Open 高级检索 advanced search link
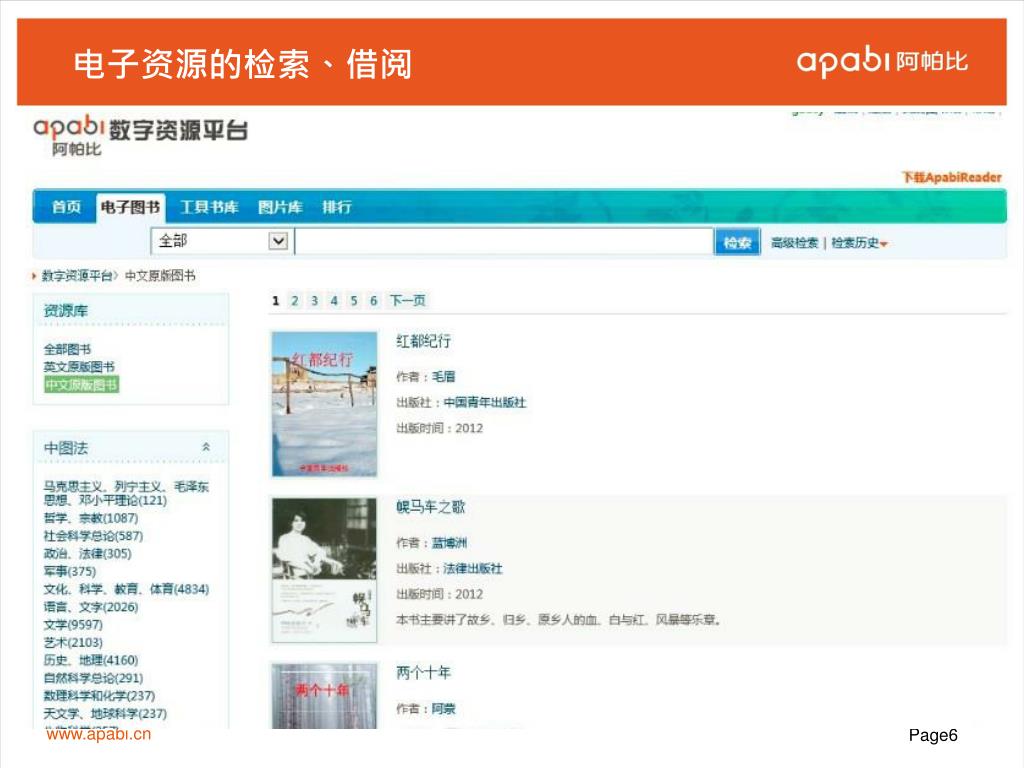The image size is (1024, 768). click(794, 243)
